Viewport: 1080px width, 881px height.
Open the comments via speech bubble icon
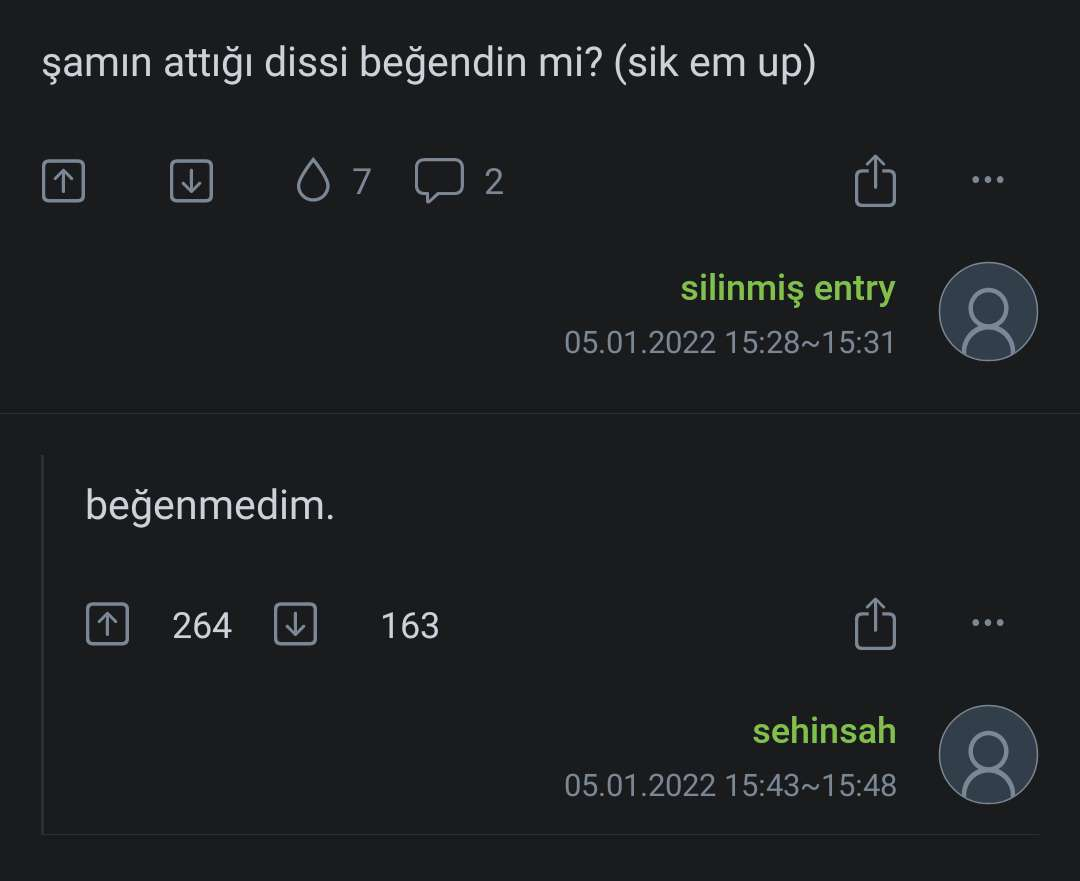(441, 181)
